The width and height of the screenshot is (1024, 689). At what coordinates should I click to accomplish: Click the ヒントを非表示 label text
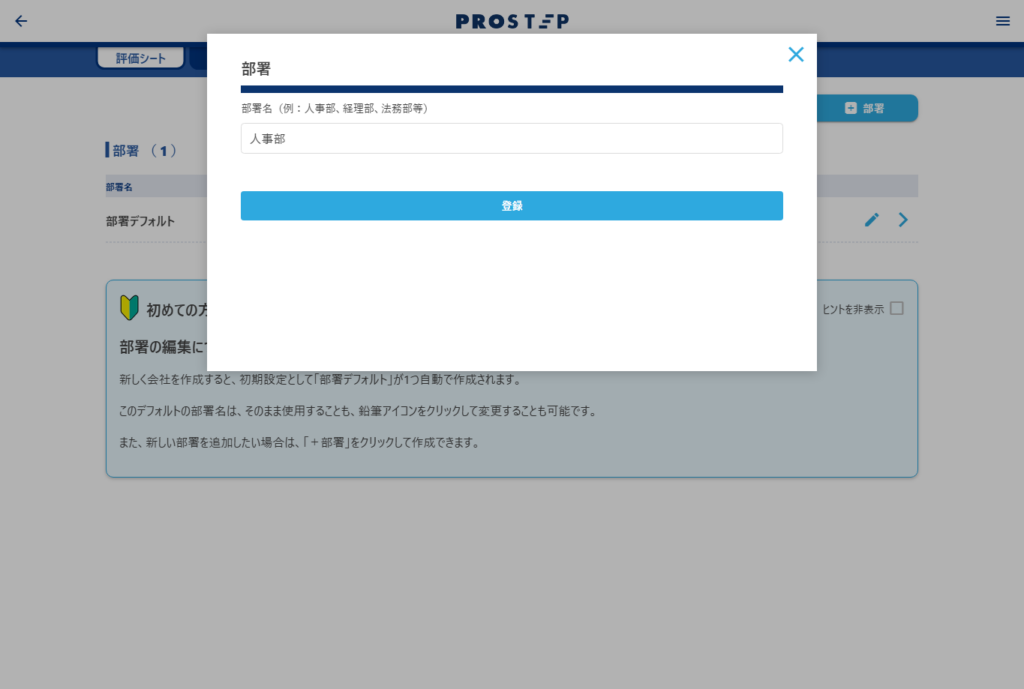(852, 310)
